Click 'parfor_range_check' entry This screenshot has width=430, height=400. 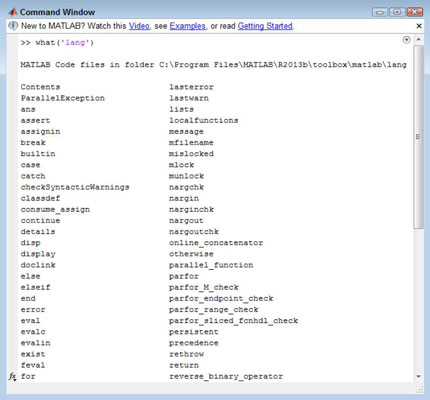pos(214,309)
